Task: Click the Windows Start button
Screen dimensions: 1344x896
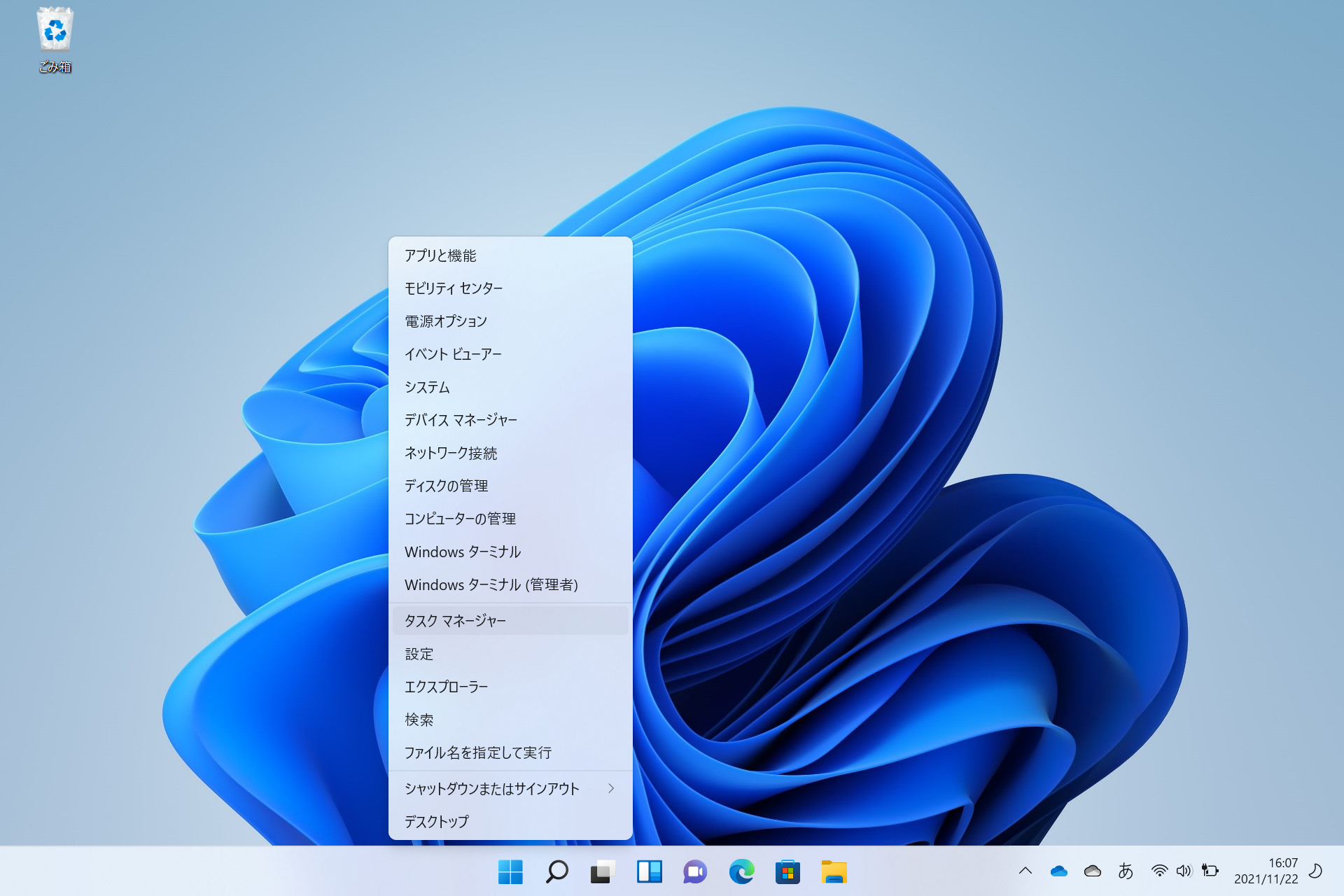Action: [510, 871]
